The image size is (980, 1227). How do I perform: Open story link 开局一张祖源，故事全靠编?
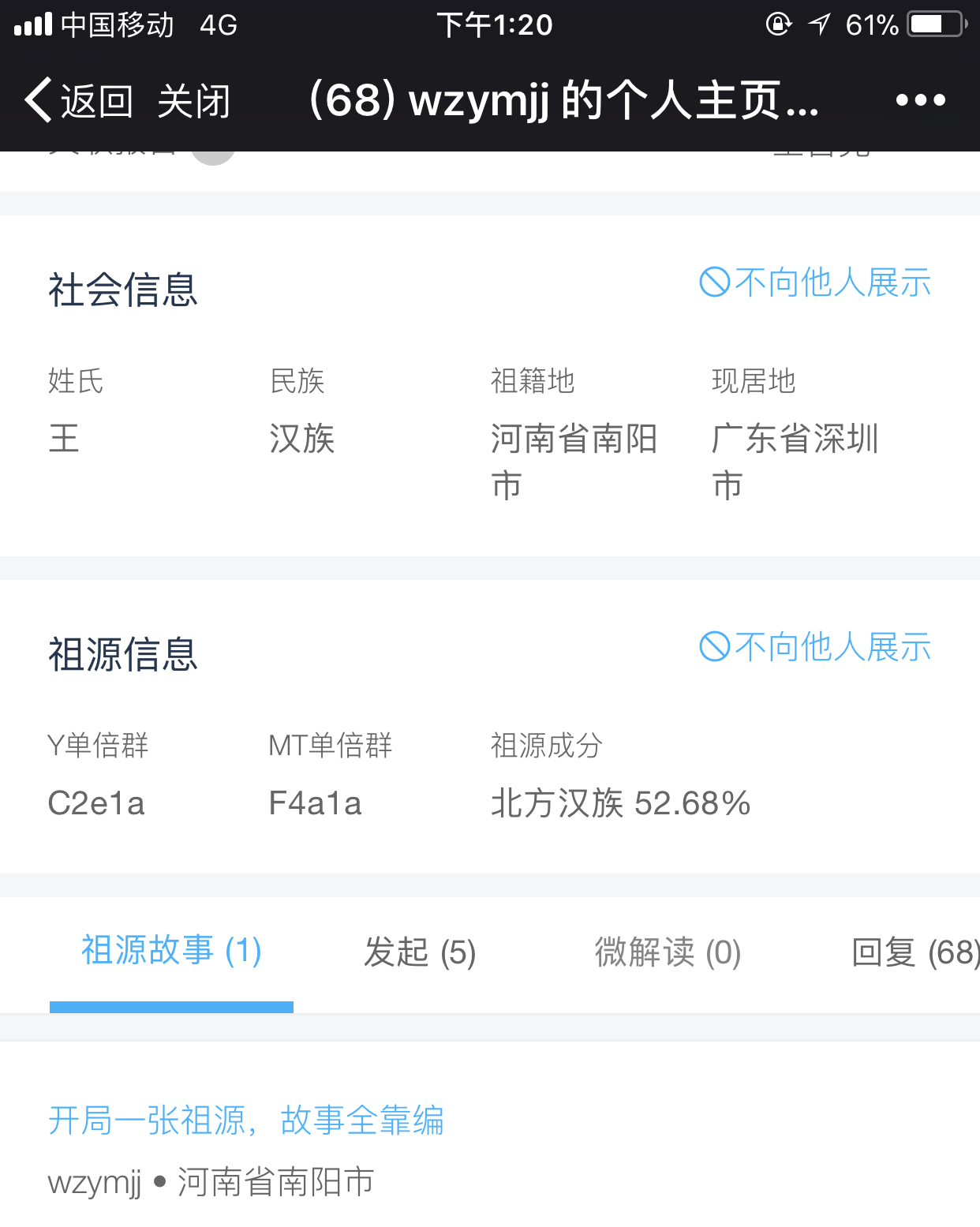pyautogui.click(x=246, y=1120)
